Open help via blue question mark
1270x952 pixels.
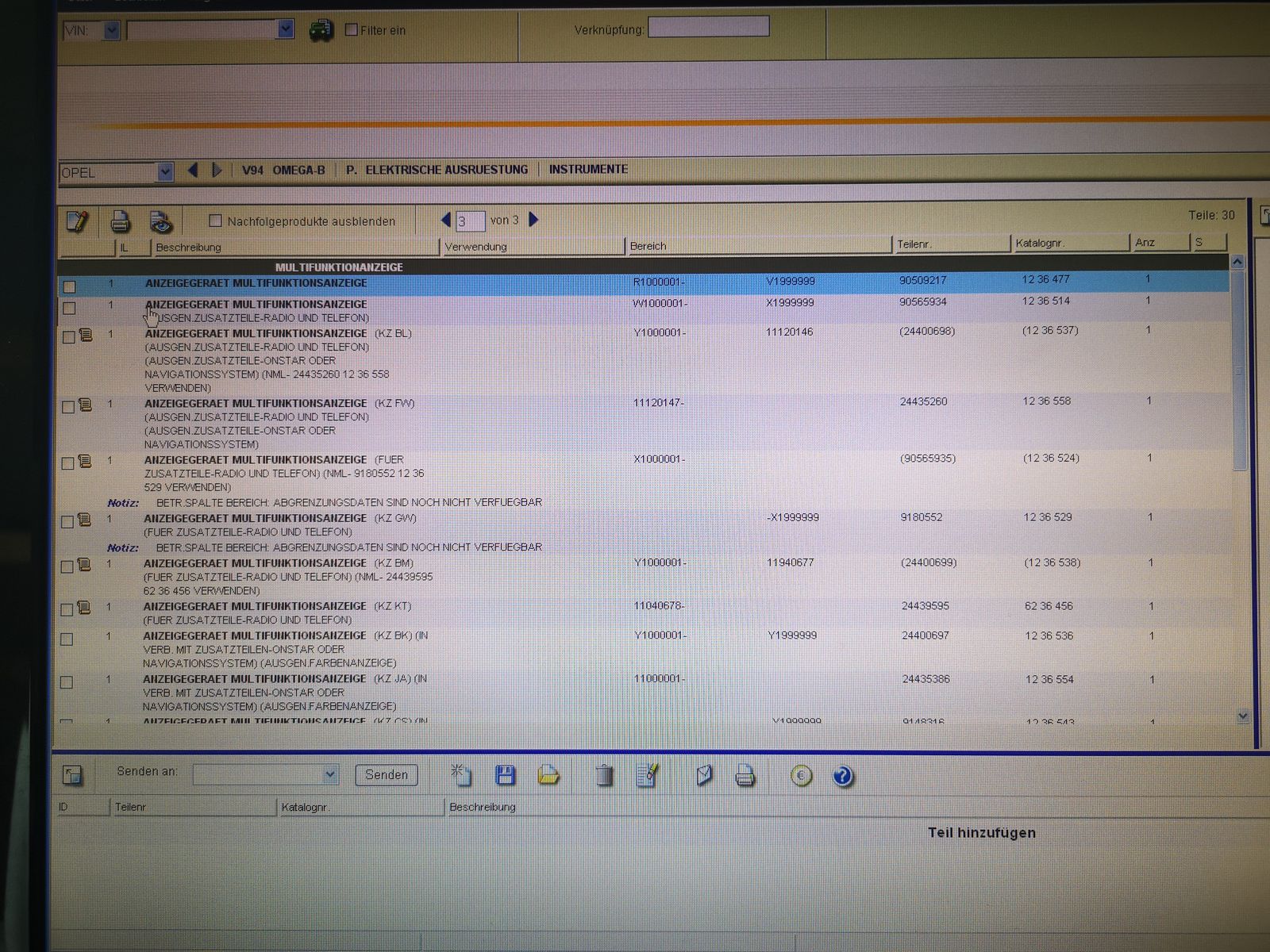point(843,776)
